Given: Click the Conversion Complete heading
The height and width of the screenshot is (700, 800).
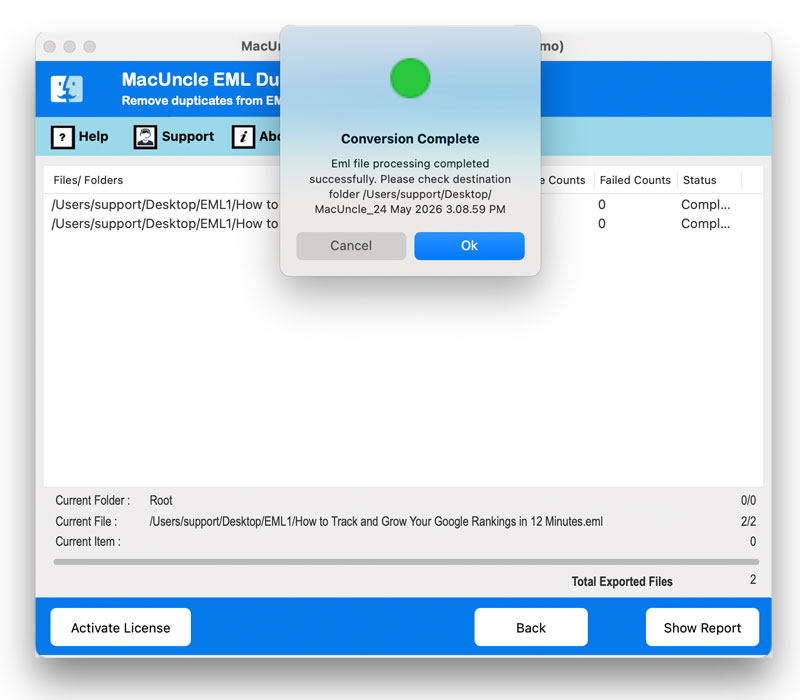Looking at the screenshot, I should (x=410, y=139).
